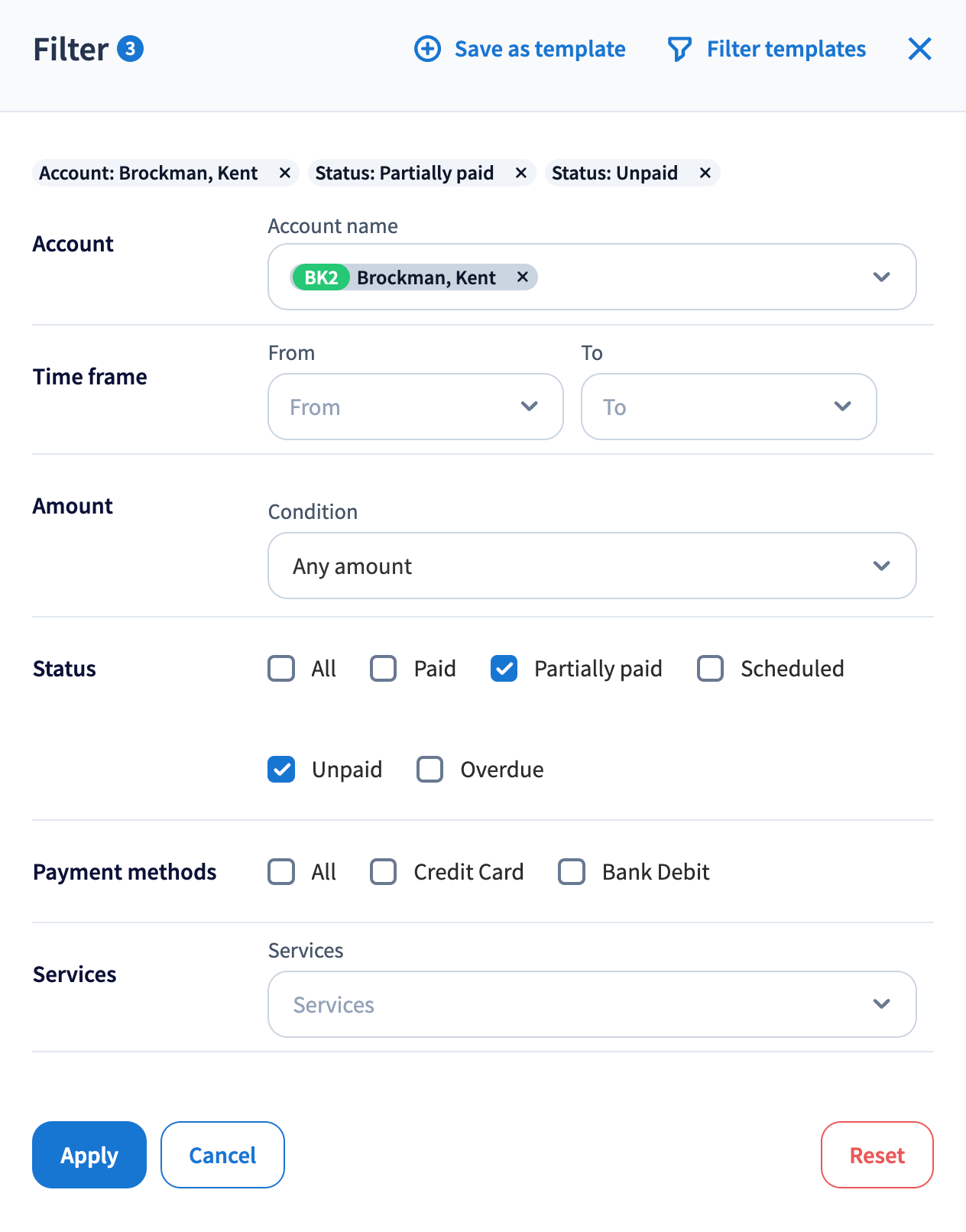Check the Credit Card payment method

(x=384, y=872)
